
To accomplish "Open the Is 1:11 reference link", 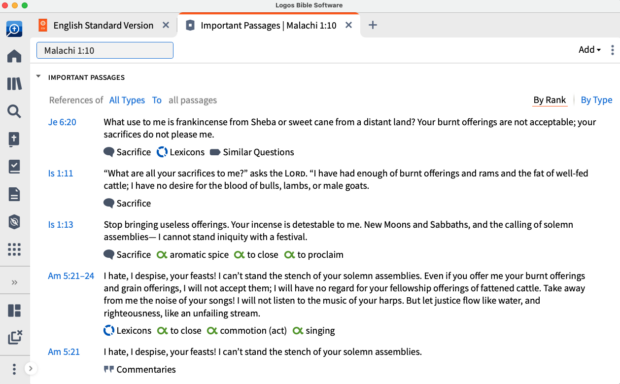I will [60, 173].
